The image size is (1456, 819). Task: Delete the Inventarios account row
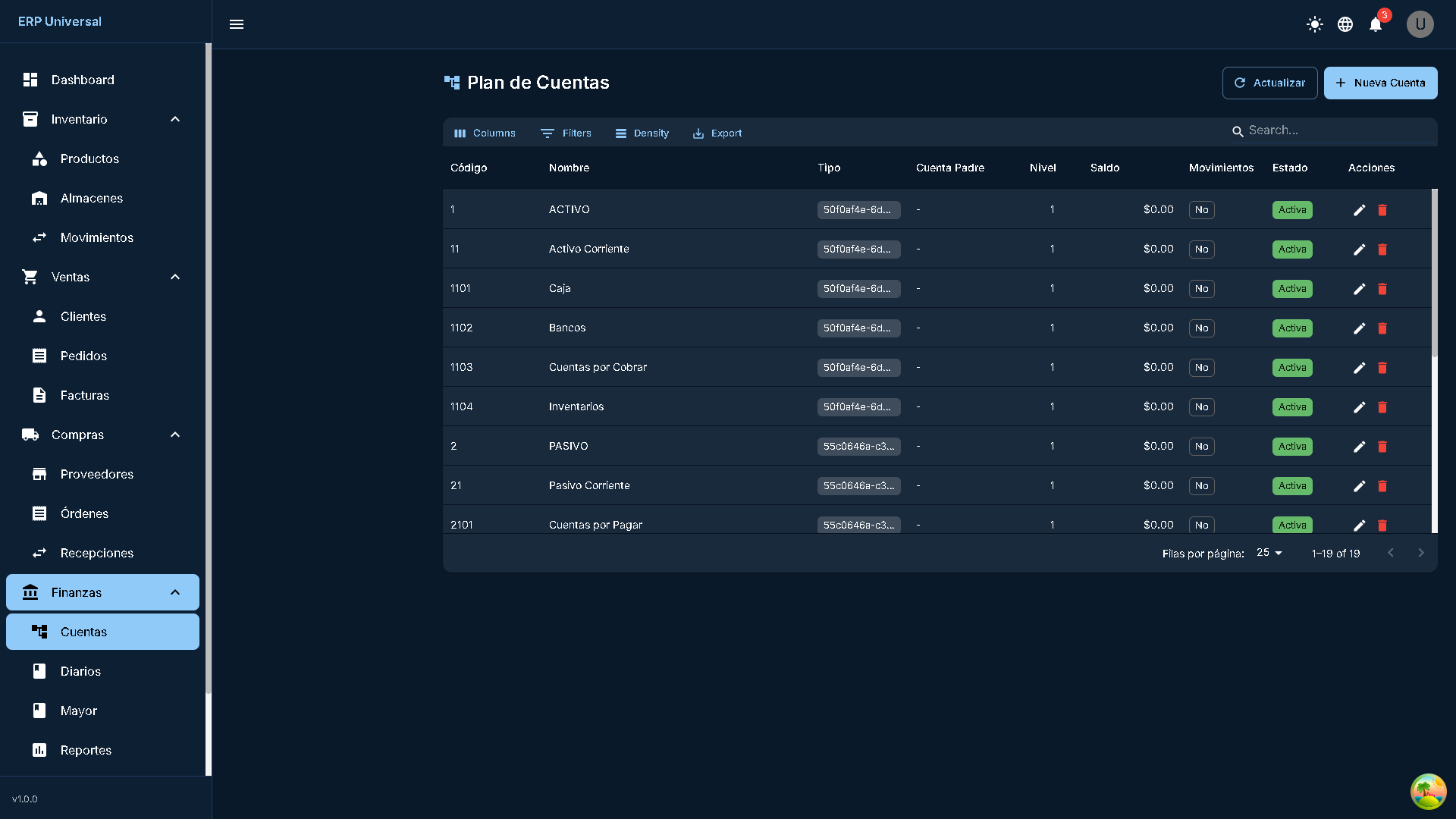[1382, 407]
